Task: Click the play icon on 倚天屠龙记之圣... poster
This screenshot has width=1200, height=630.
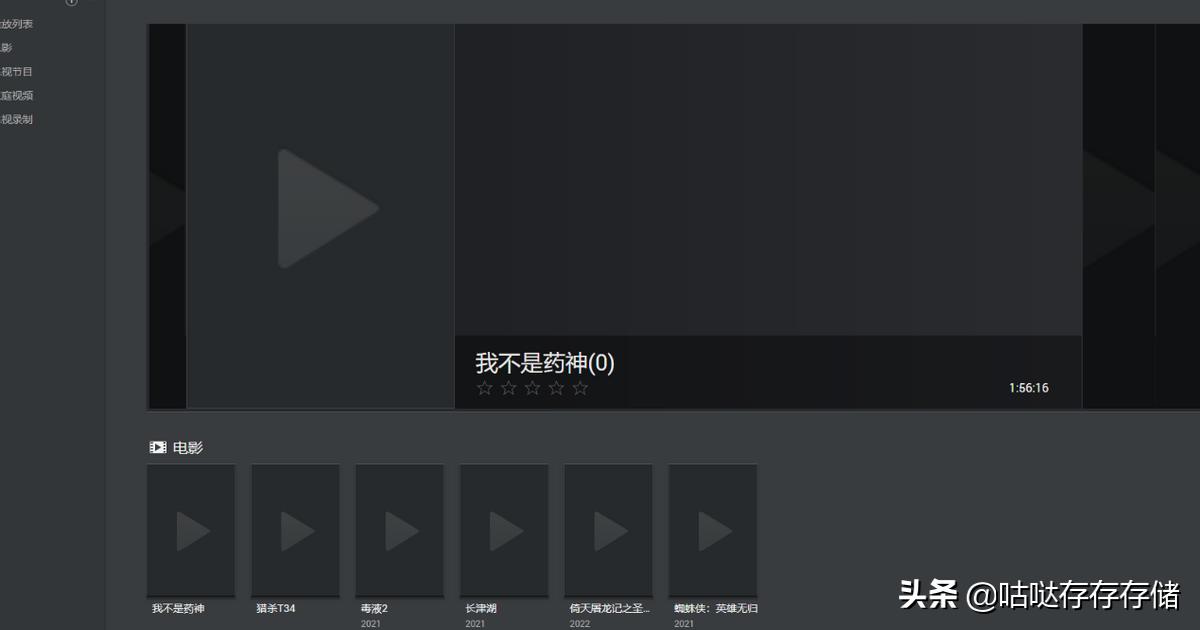Action: (608, 530)
